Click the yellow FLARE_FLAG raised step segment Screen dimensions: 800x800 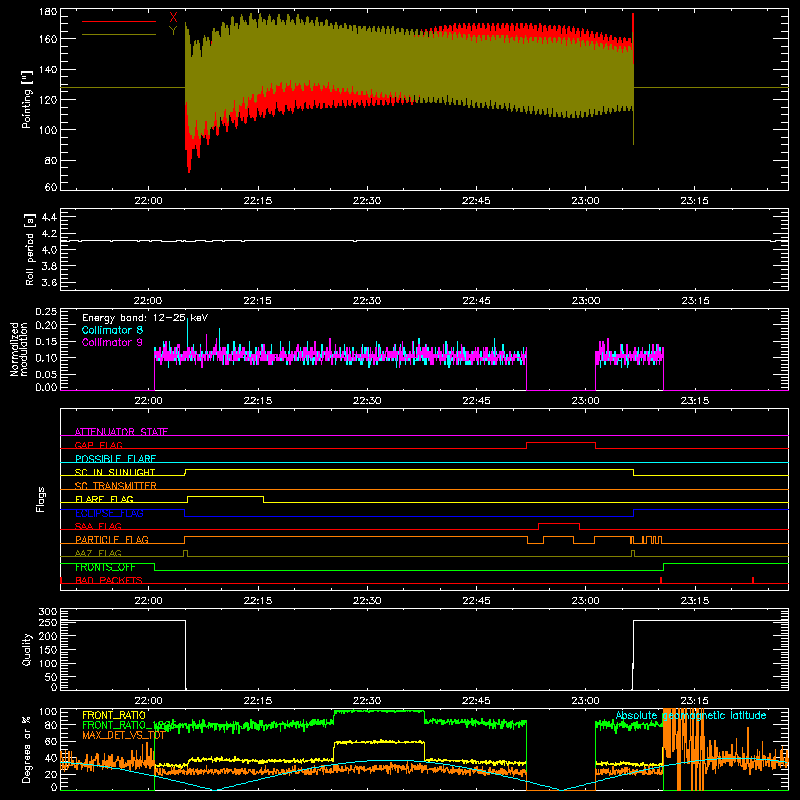[x=226, y=496]
